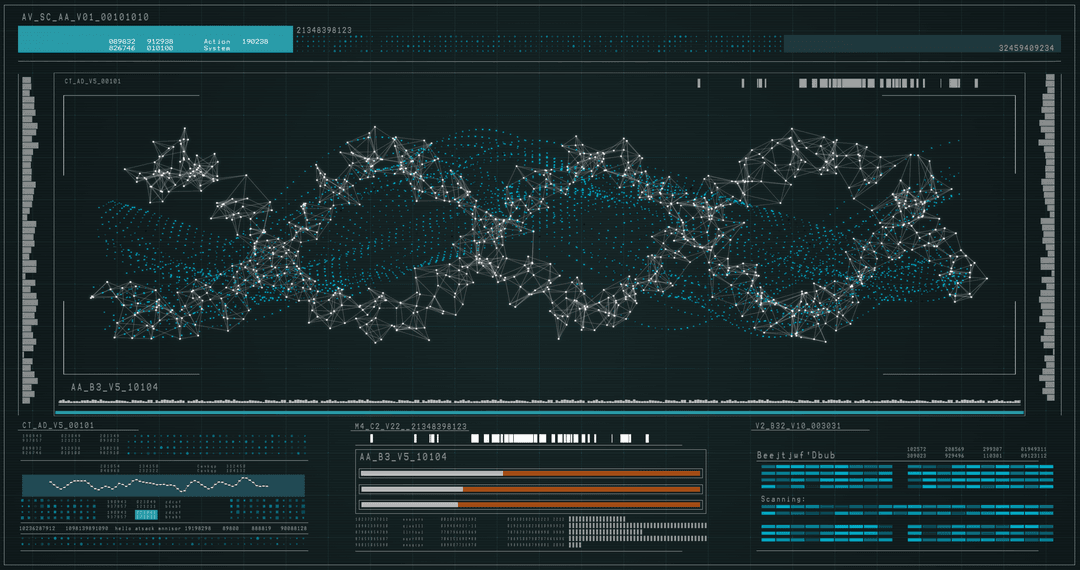The width and height of the screenshot is (1080, 570).
Task: Select the standalone 21348398123 code at top
Action: point(324,30)
